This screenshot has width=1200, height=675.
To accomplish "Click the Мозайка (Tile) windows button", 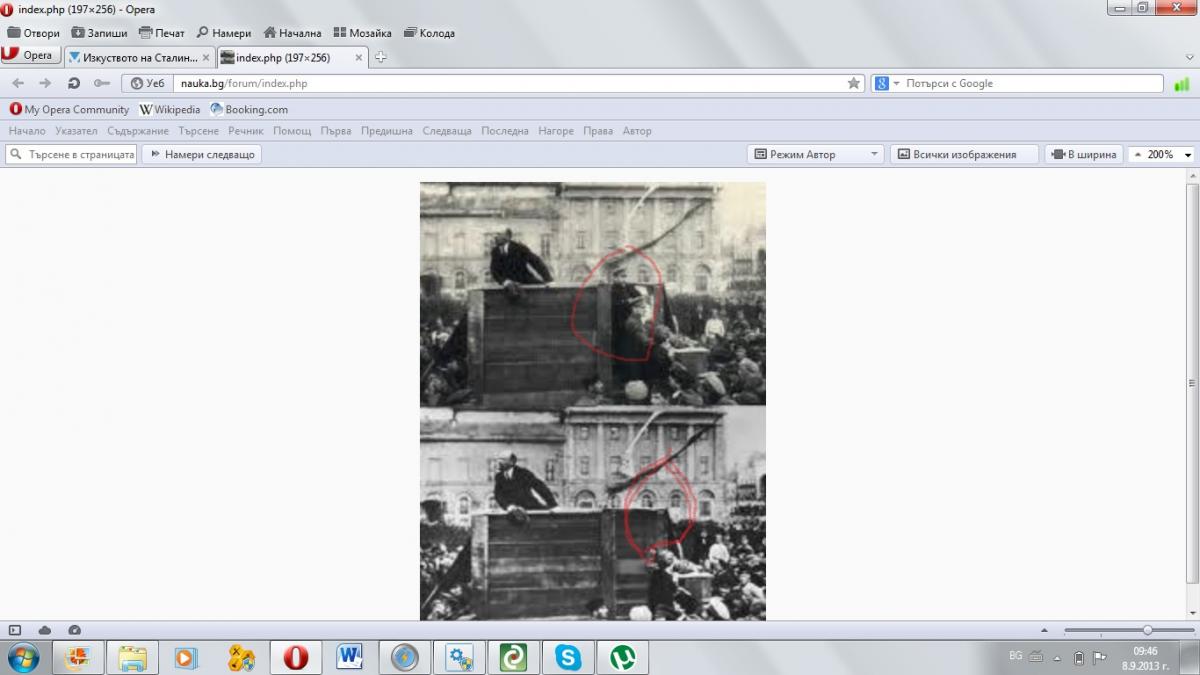I will 362,33.
